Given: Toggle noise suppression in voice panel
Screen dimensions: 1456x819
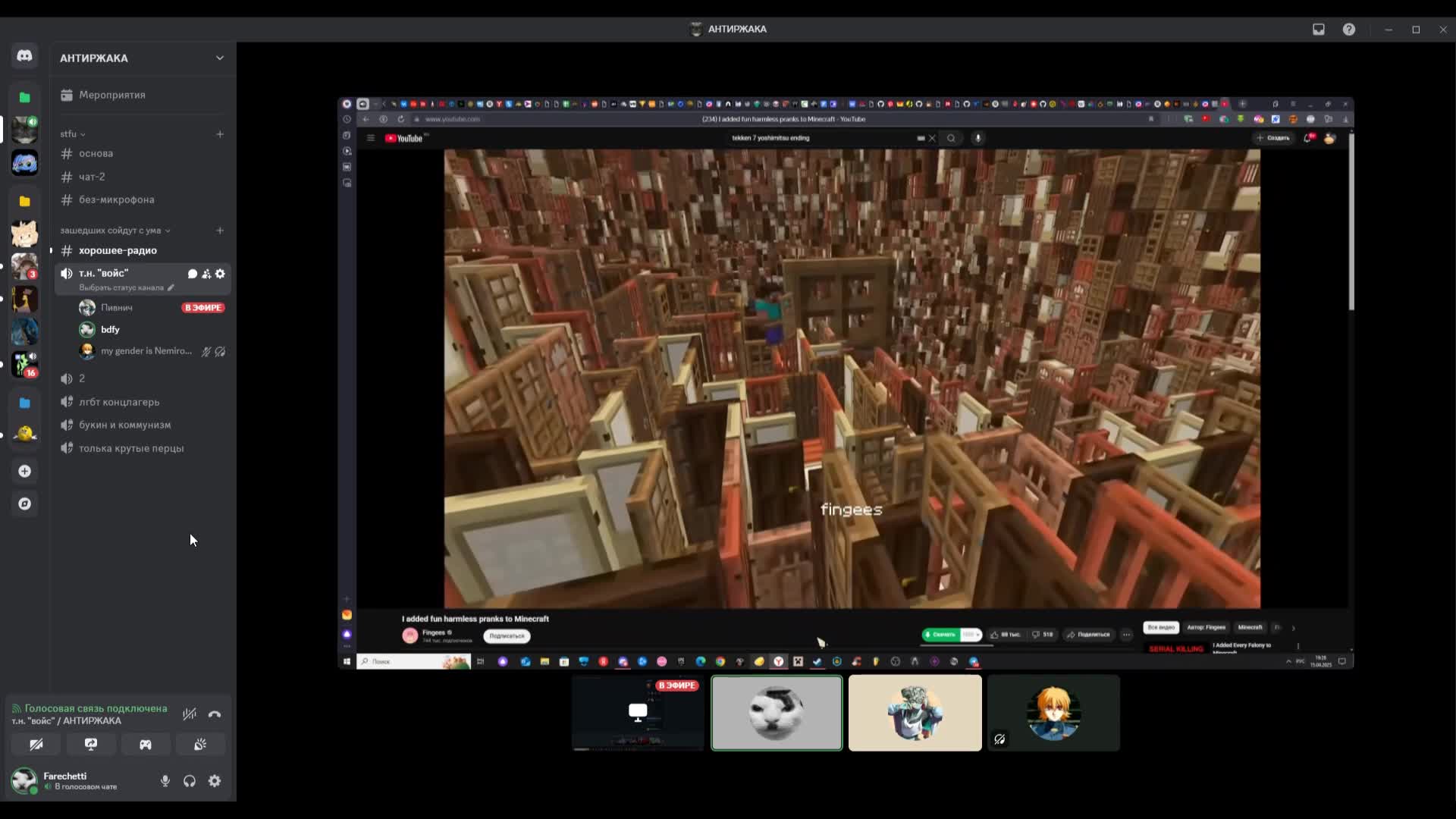Looking at the screenshot, I should point(190,714).
